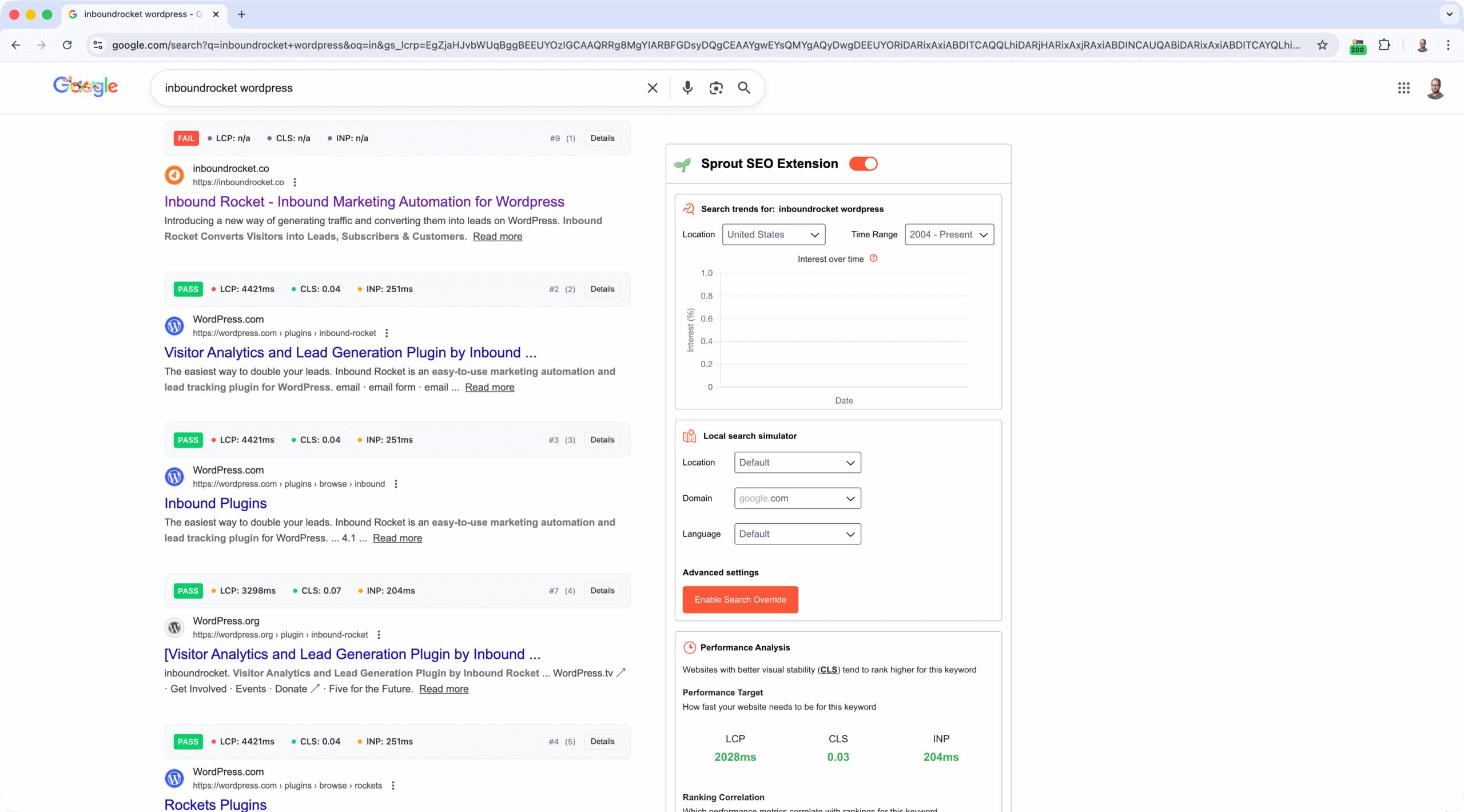Clear the search query with the X icon
The width and height of the screenshot is (1464, 812).
(x=652, y=87)
